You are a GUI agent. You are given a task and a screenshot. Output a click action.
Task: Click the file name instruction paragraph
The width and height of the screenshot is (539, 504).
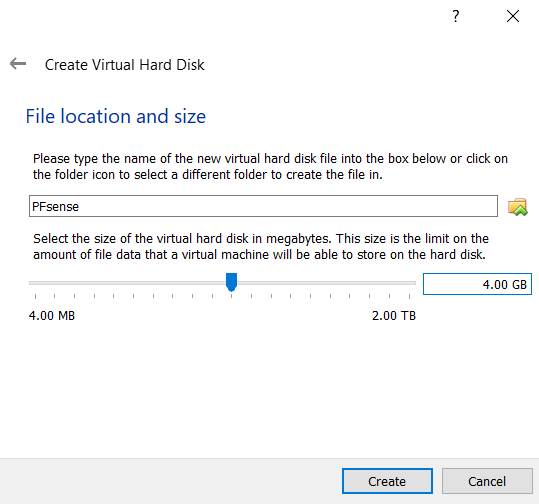(270, 167)
